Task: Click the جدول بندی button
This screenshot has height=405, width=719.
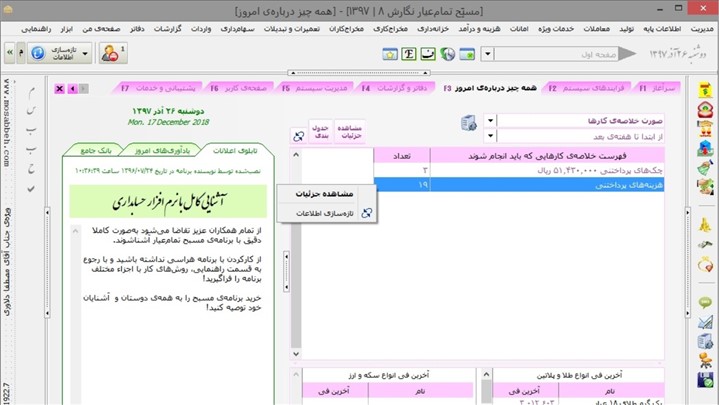Action: 320,132
